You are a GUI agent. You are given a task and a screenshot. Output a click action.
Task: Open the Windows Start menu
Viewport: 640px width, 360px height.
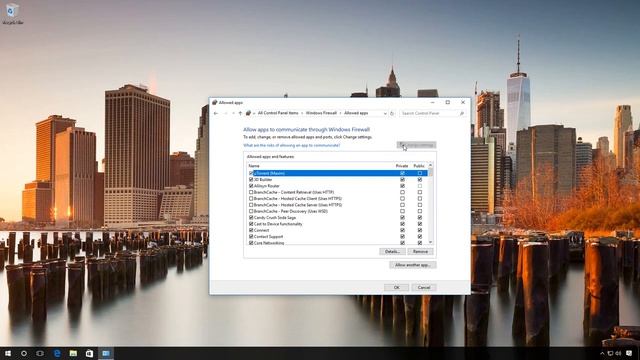click(x=8, y=353)
